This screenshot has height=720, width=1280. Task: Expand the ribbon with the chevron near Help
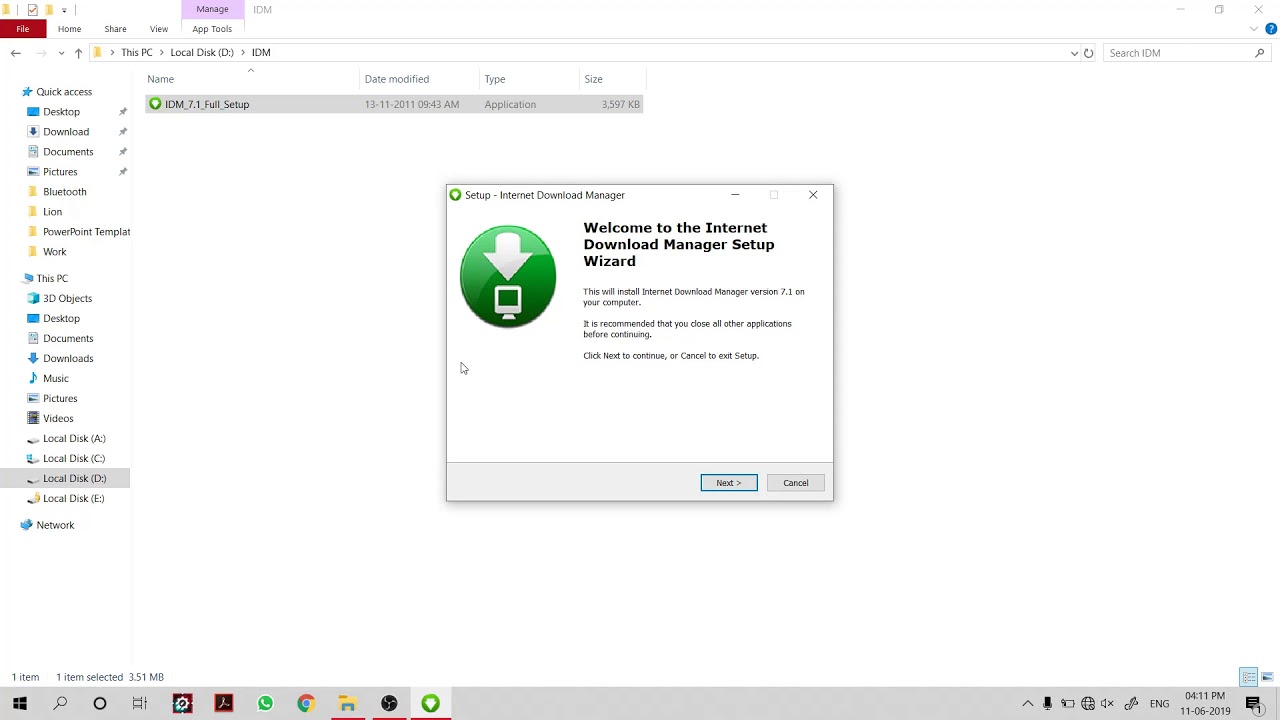tap(1254, 29)
